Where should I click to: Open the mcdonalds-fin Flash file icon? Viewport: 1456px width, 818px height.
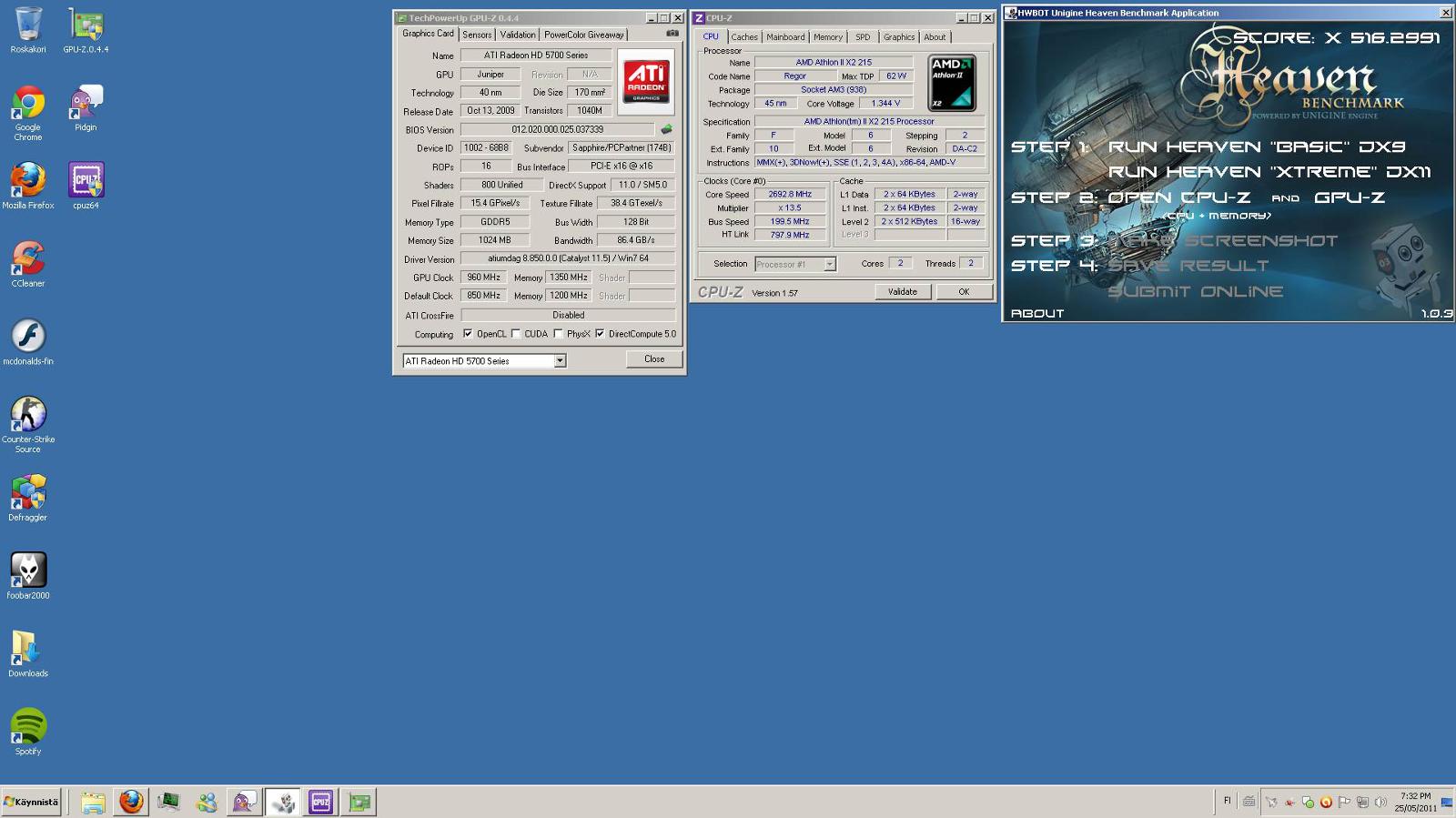click(x=28, y=342)
